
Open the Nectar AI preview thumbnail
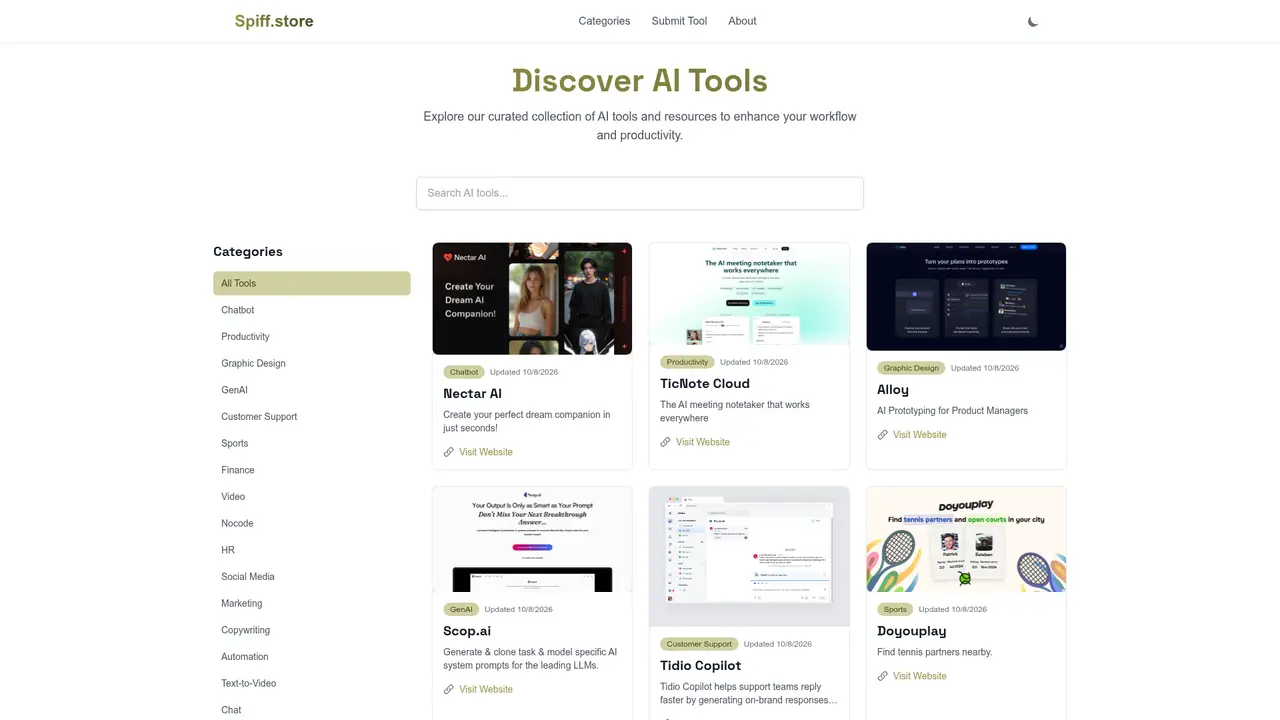(532, 299)
